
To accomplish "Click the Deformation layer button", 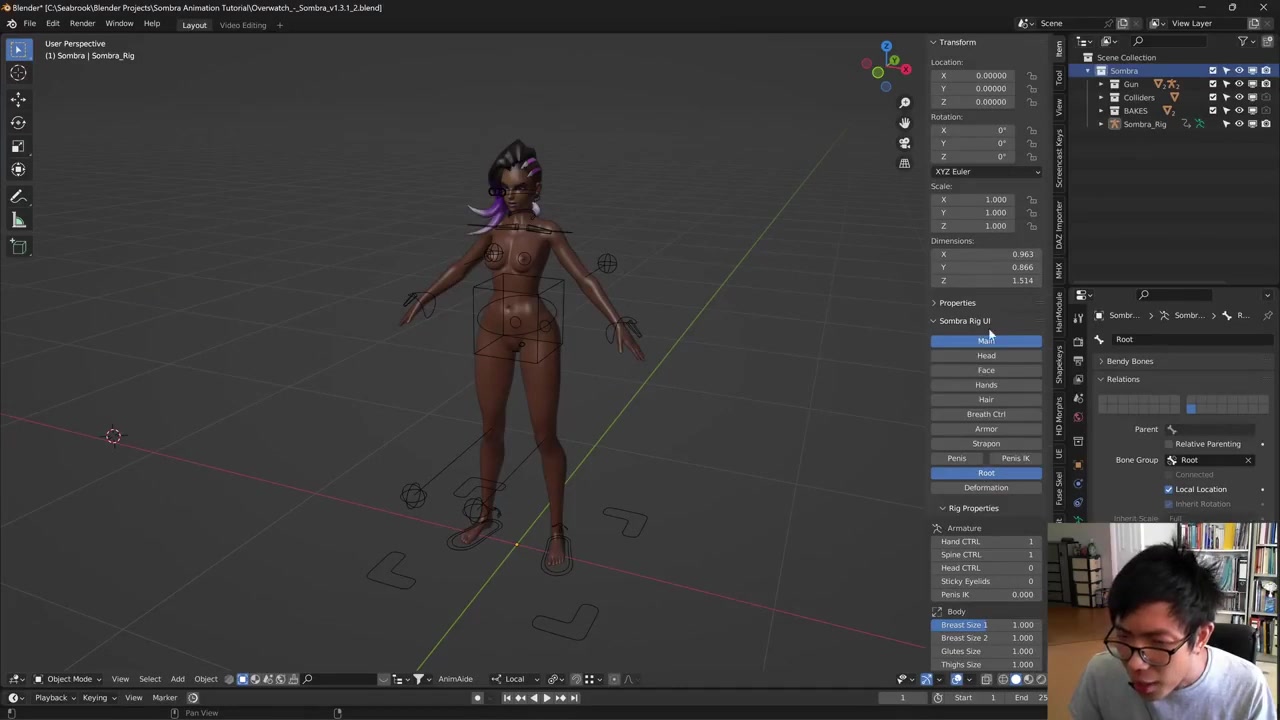I will [986, 488].
